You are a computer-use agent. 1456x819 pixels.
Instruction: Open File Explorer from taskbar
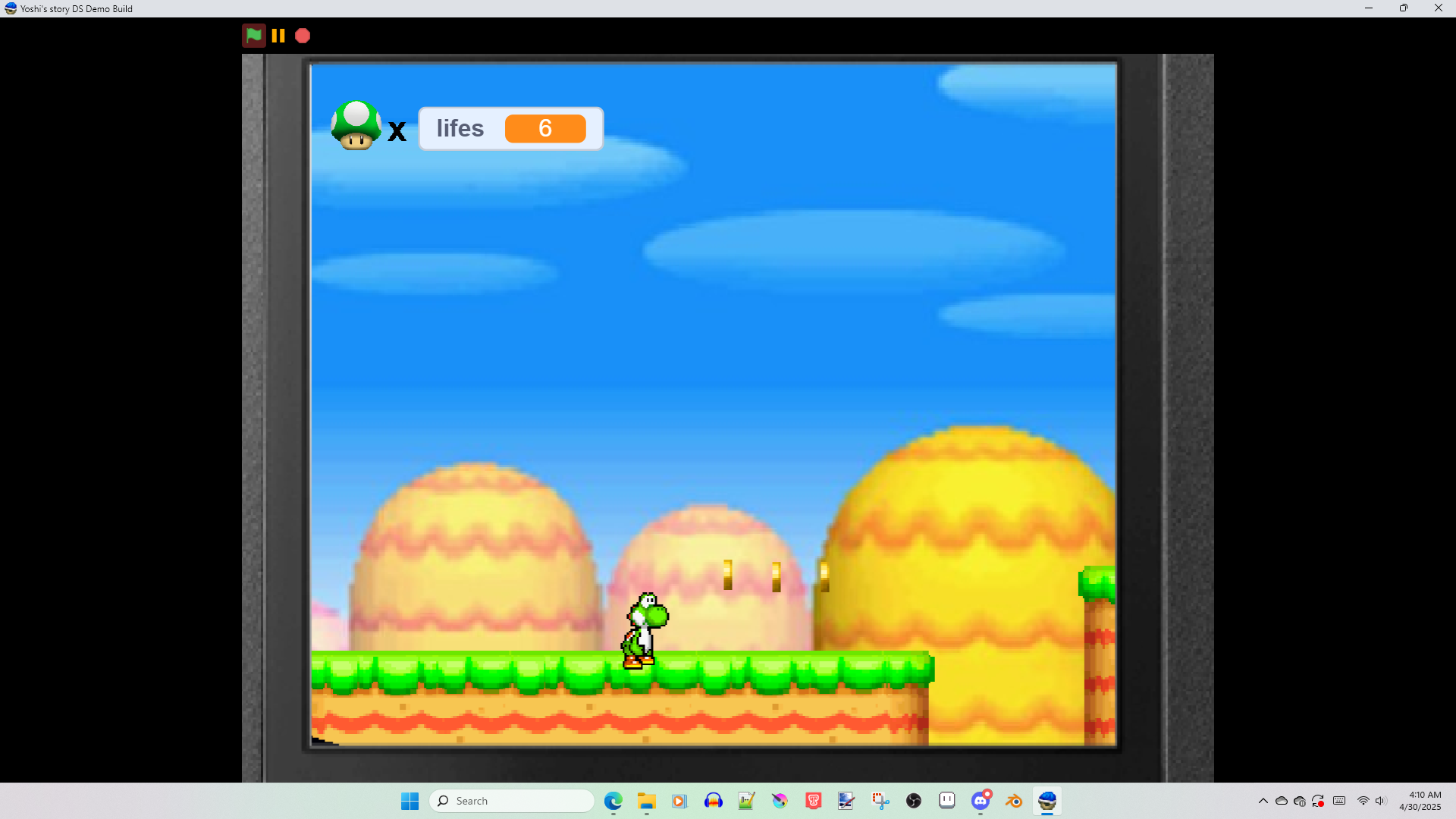647,801
